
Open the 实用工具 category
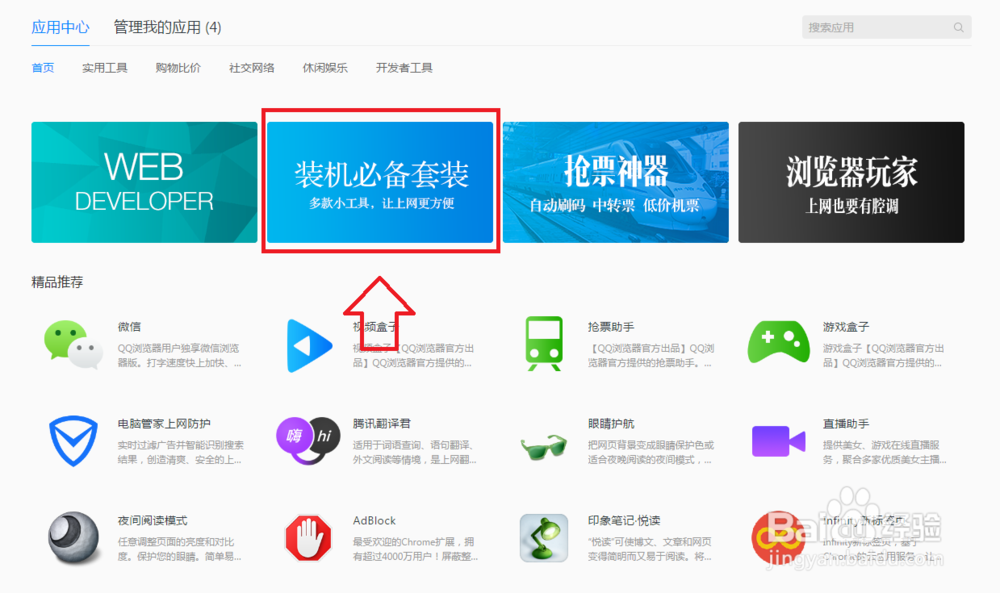point(104,68)
